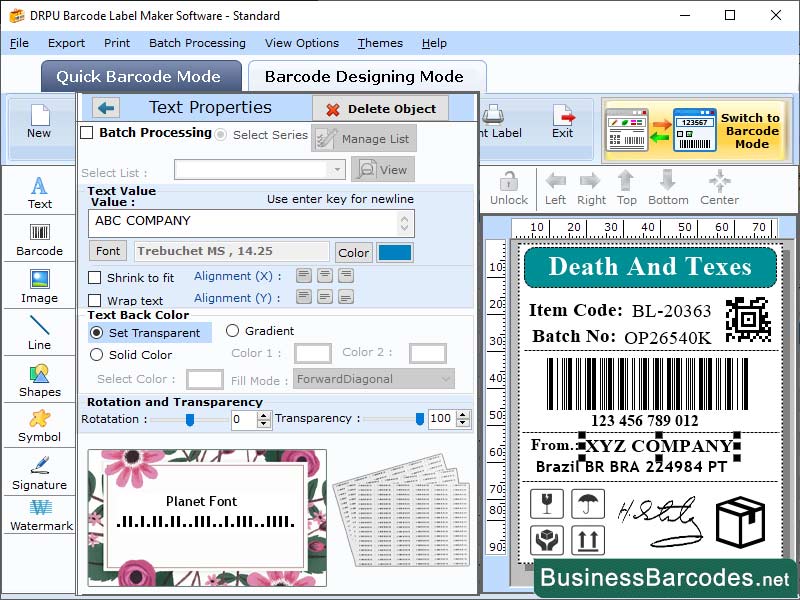Set Alignment (Y) to bottom
This screenshot has width=800, height=600.
345,296
